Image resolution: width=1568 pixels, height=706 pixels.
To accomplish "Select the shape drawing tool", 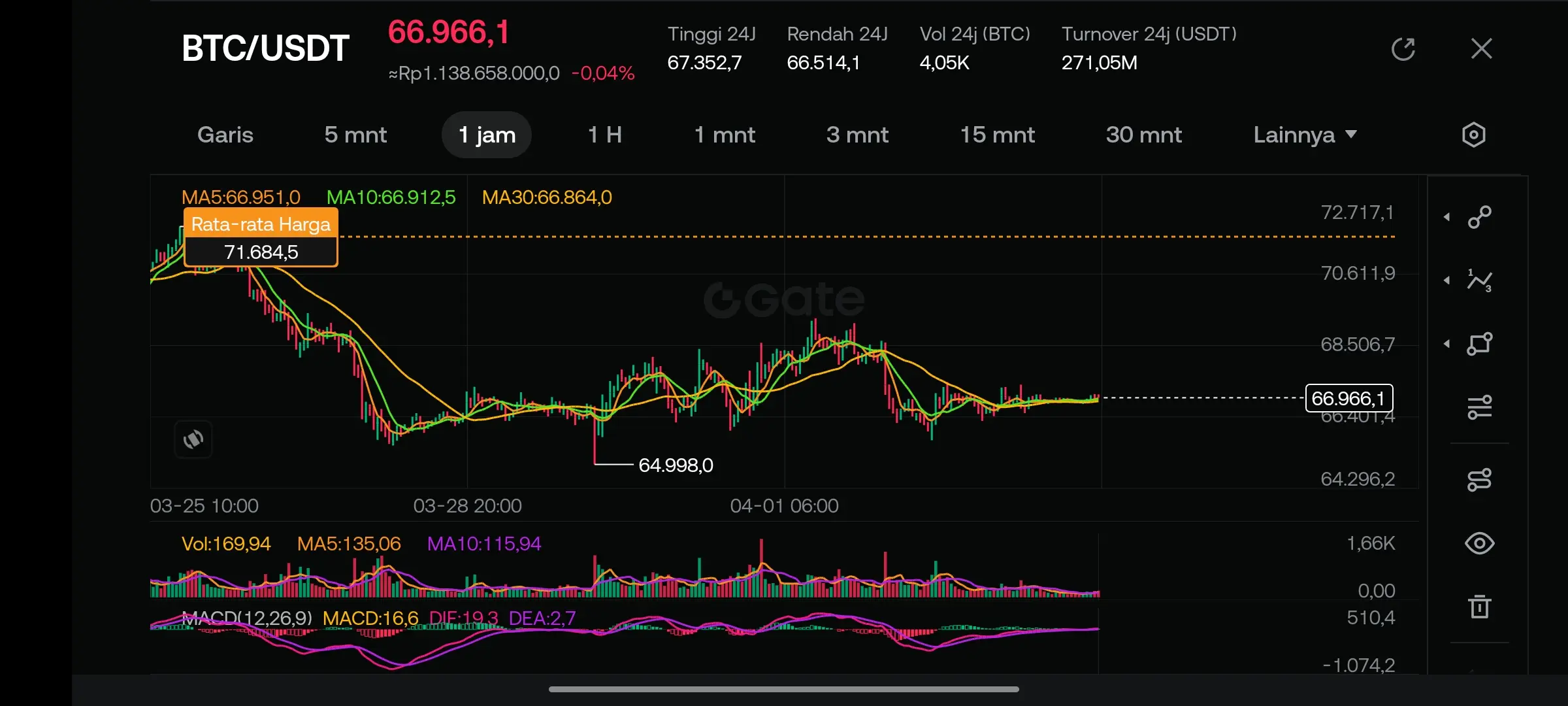I will (x=1479, y=344).
